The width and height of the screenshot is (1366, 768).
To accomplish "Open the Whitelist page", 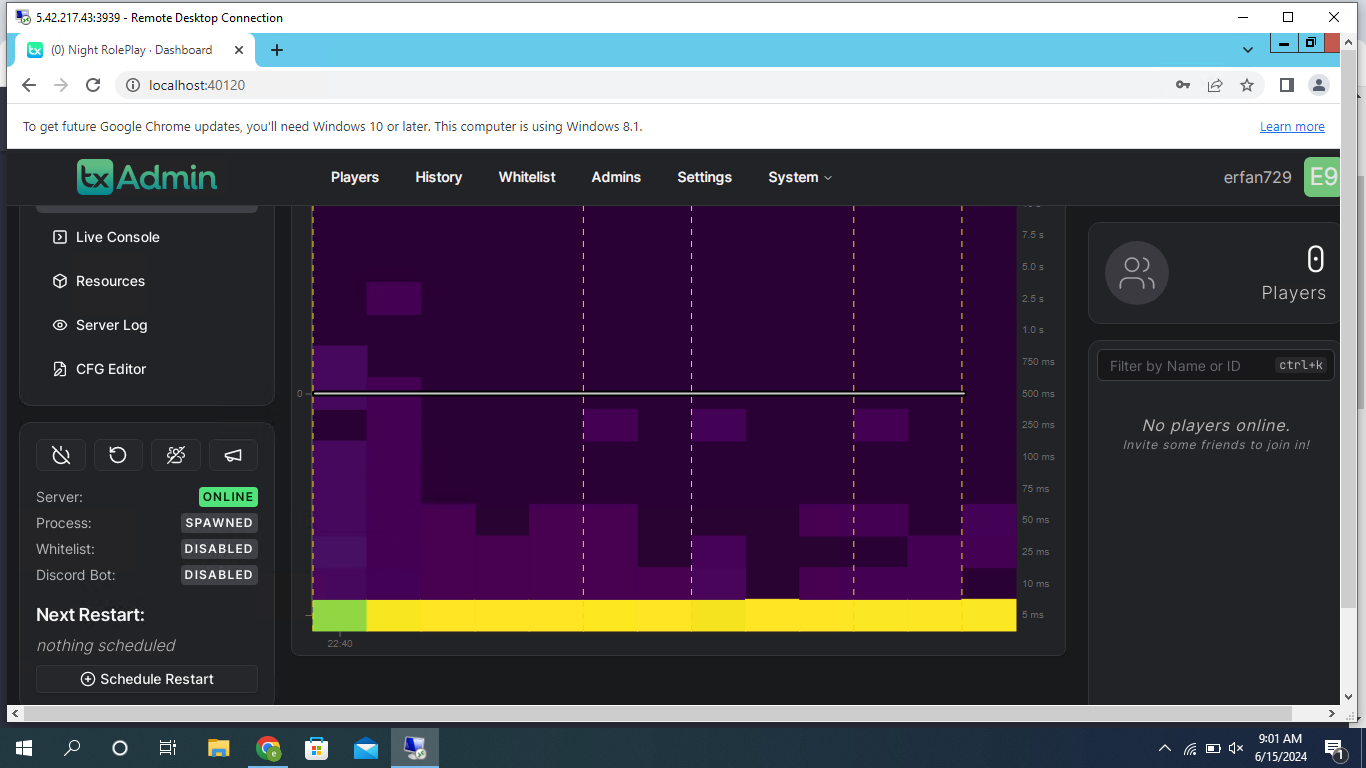I will click(x=527, y=177).
